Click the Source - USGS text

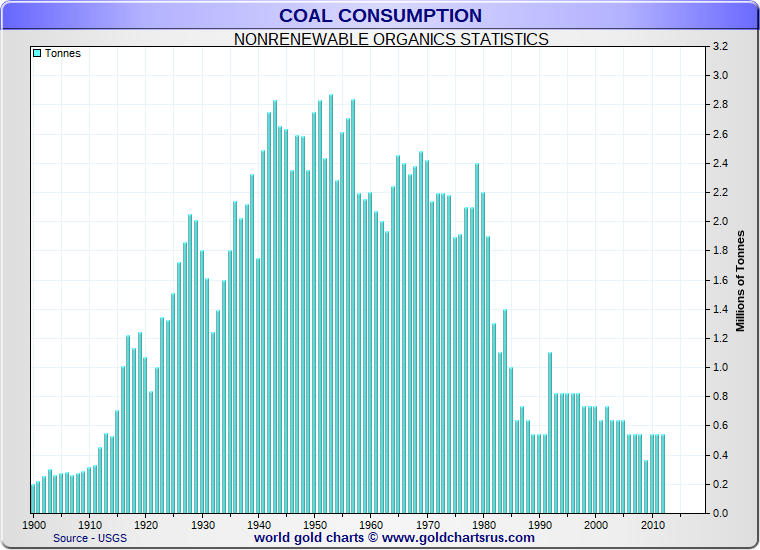pos(90,538)
